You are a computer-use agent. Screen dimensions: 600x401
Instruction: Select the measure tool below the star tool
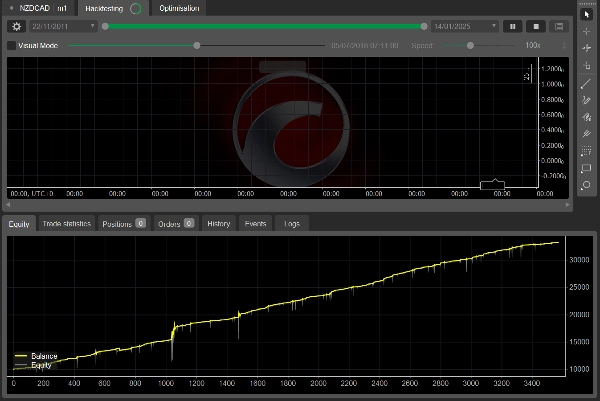pyautogui.click(x=586, y=65)
